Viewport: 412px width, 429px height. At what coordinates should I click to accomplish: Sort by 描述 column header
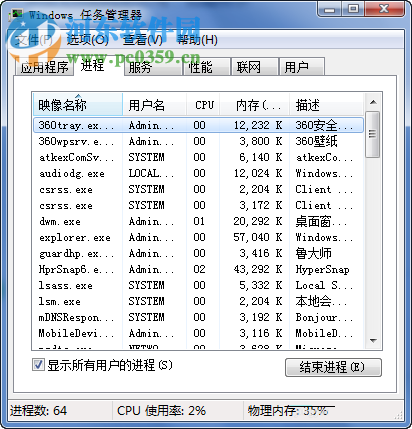326,105
